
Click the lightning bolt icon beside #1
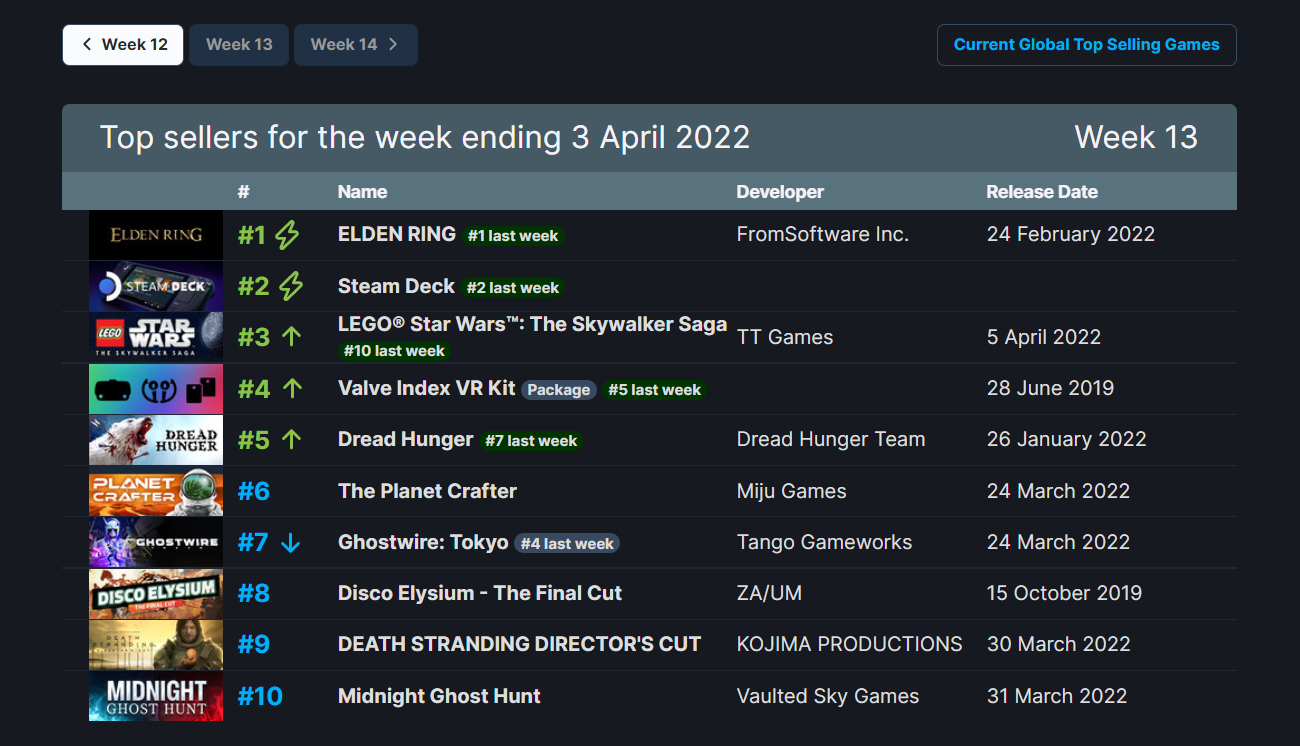coord(287,235)
